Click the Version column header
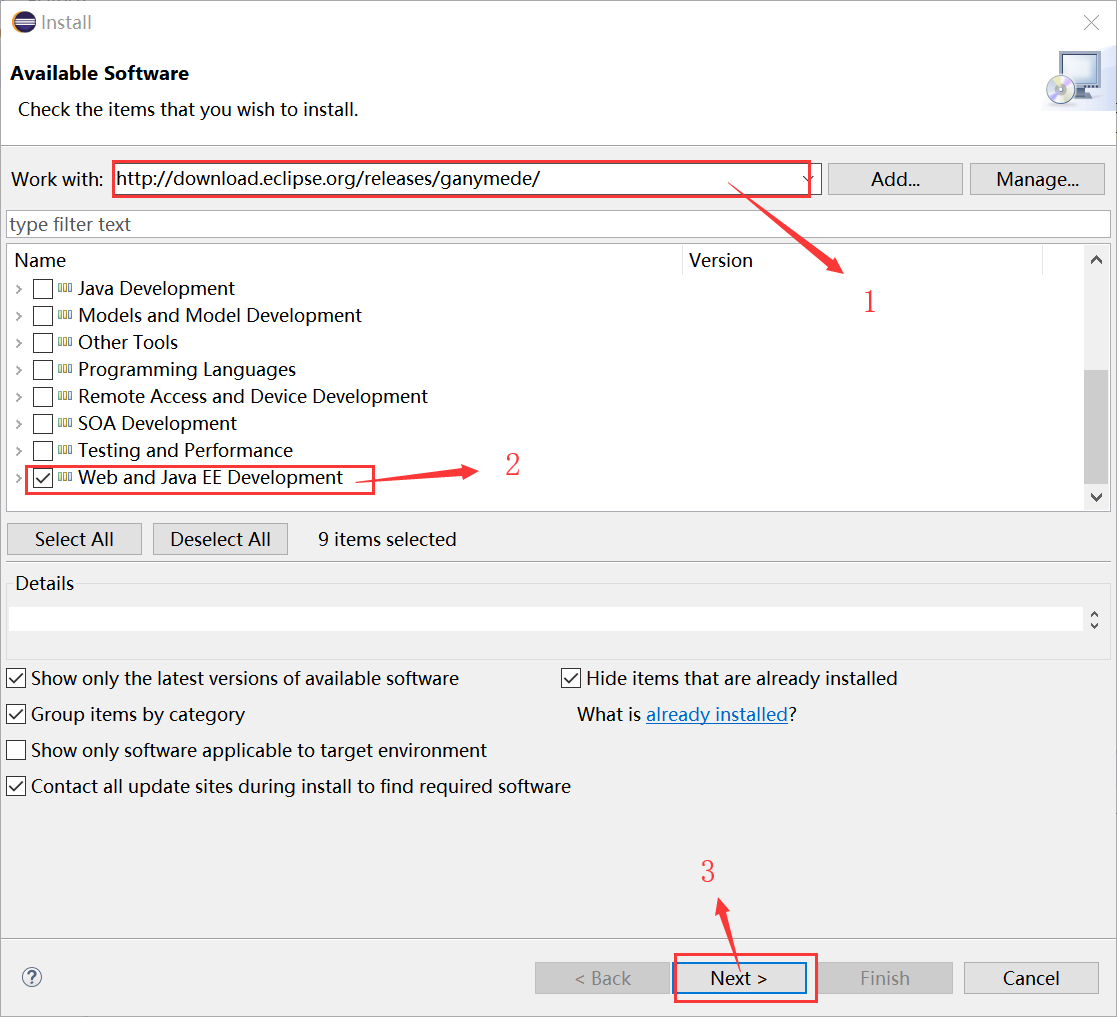The image size is (1117, 1017). (x=862, y=260)
